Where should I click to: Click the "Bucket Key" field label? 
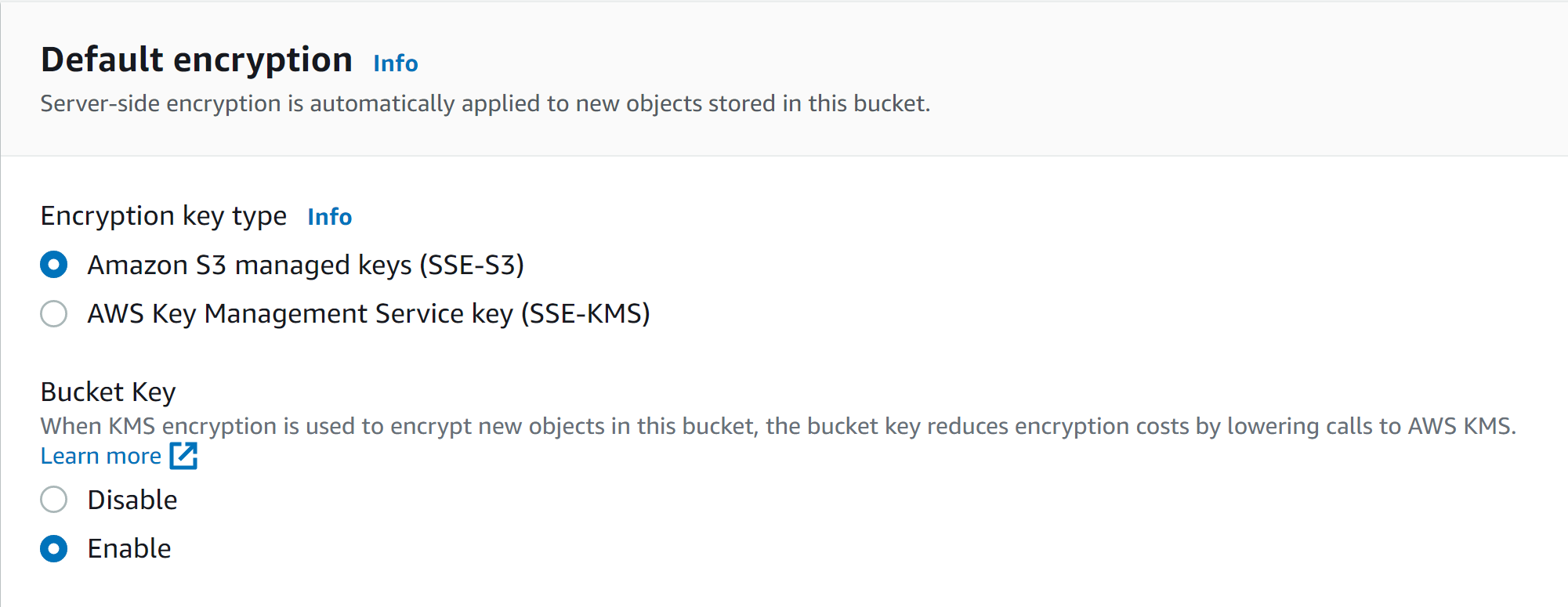tap(108, 392)
